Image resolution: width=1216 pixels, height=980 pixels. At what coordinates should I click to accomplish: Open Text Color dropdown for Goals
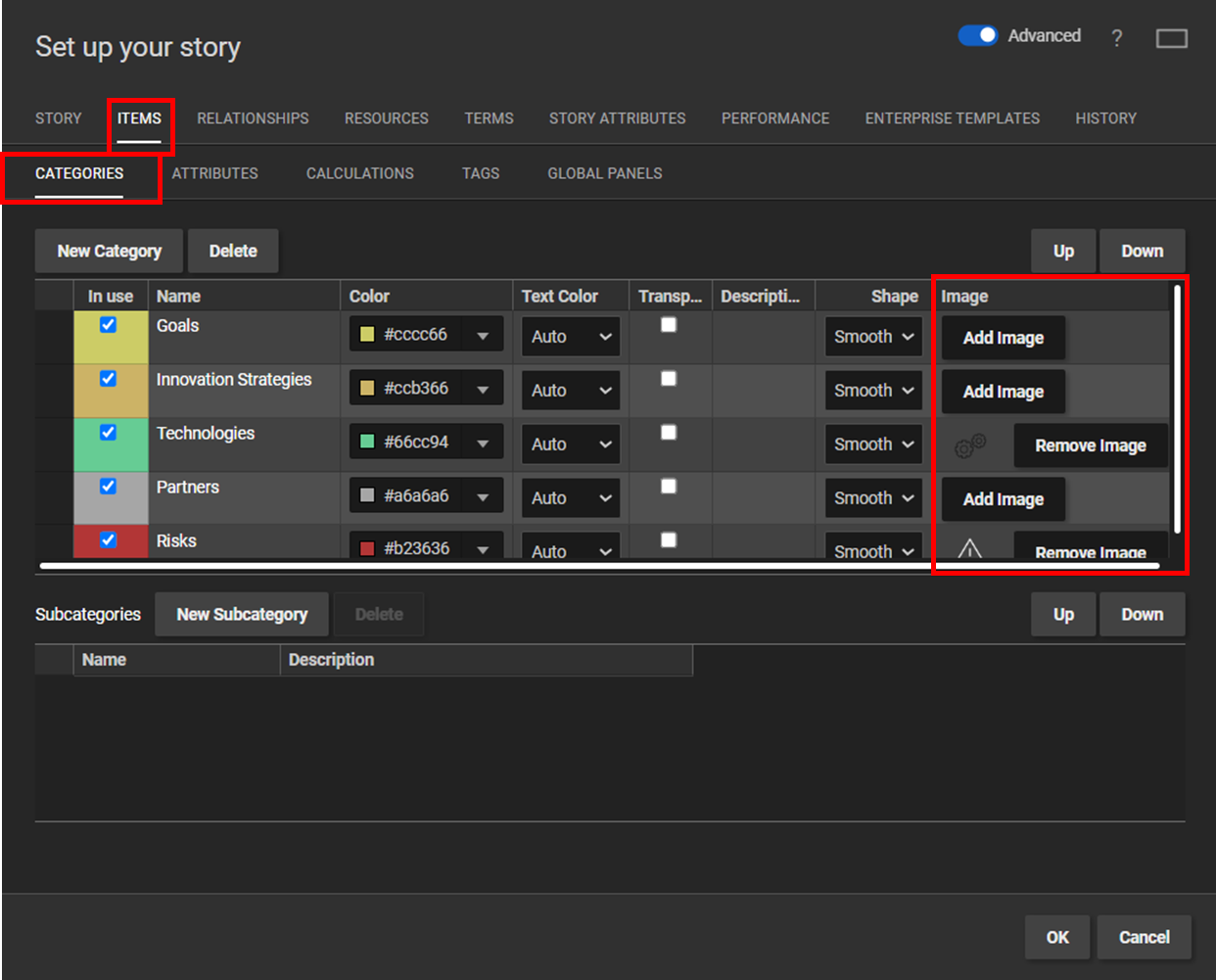571,336
